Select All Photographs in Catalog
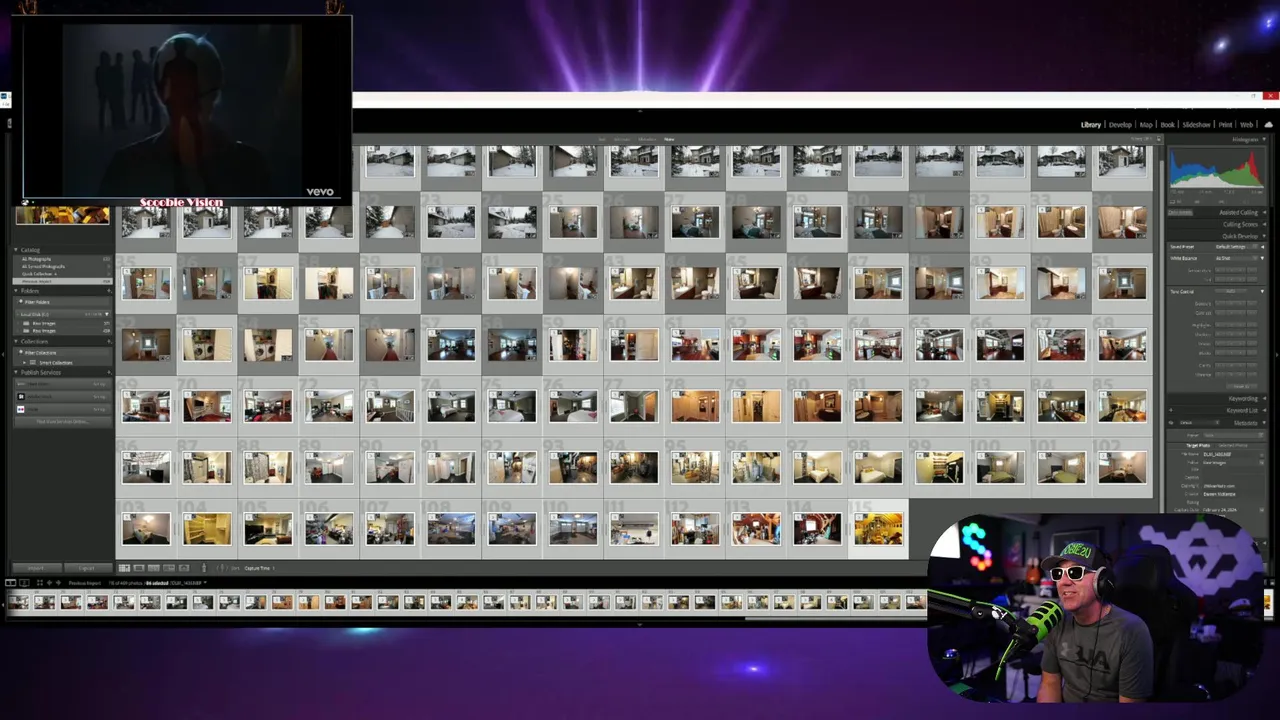Viewport: 1280px width, 720px height. [37, 259]
